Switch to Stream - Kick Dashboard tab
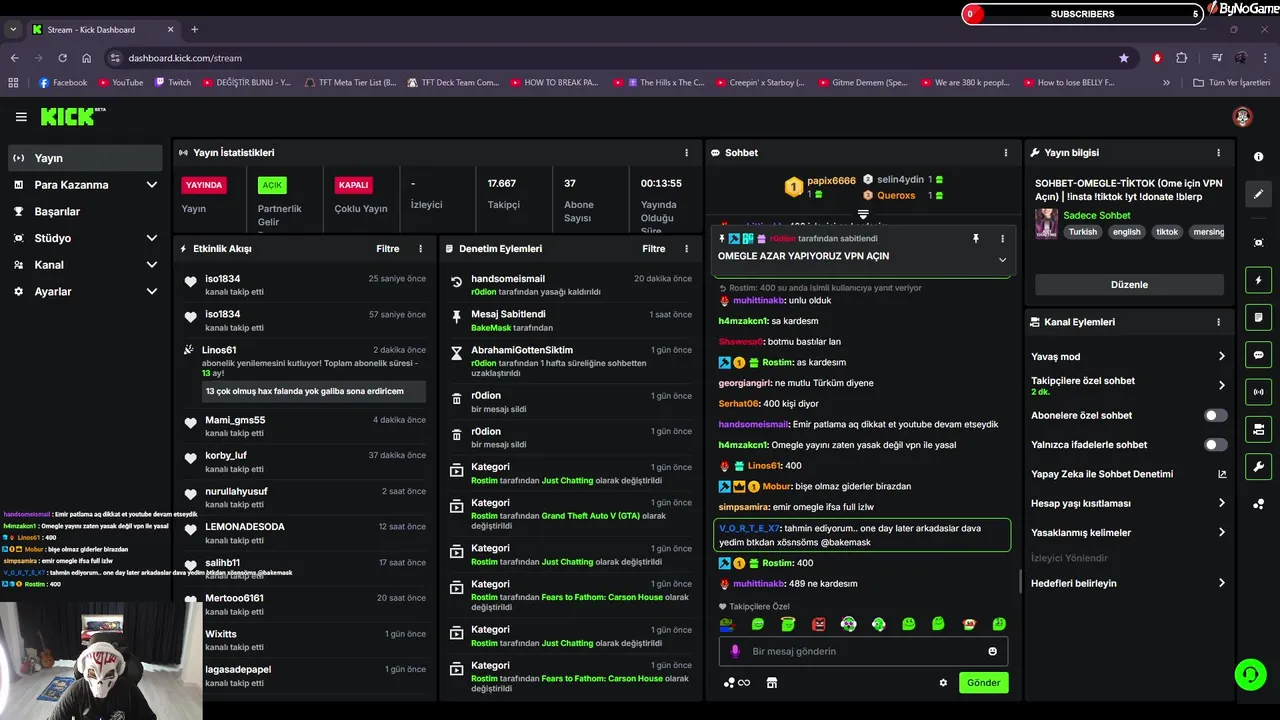 tap(103, 29)
